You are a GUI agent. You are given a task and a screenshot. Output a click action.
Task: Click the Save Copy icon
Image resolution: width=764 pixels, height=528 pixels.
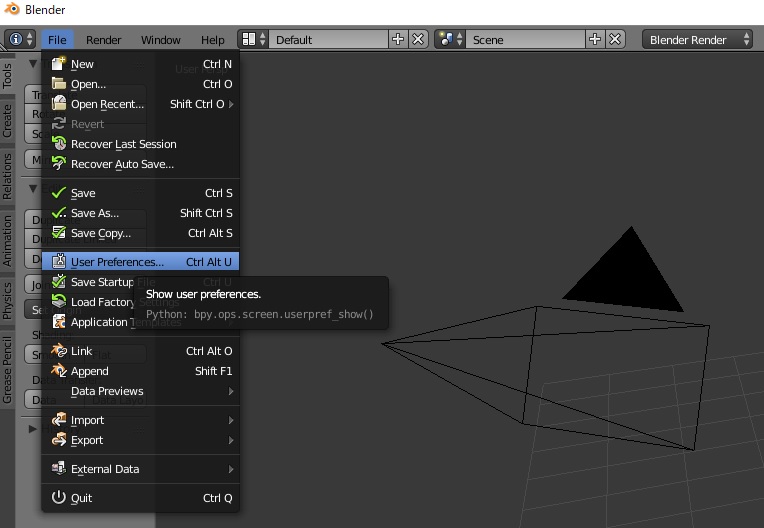pos(58,233)
